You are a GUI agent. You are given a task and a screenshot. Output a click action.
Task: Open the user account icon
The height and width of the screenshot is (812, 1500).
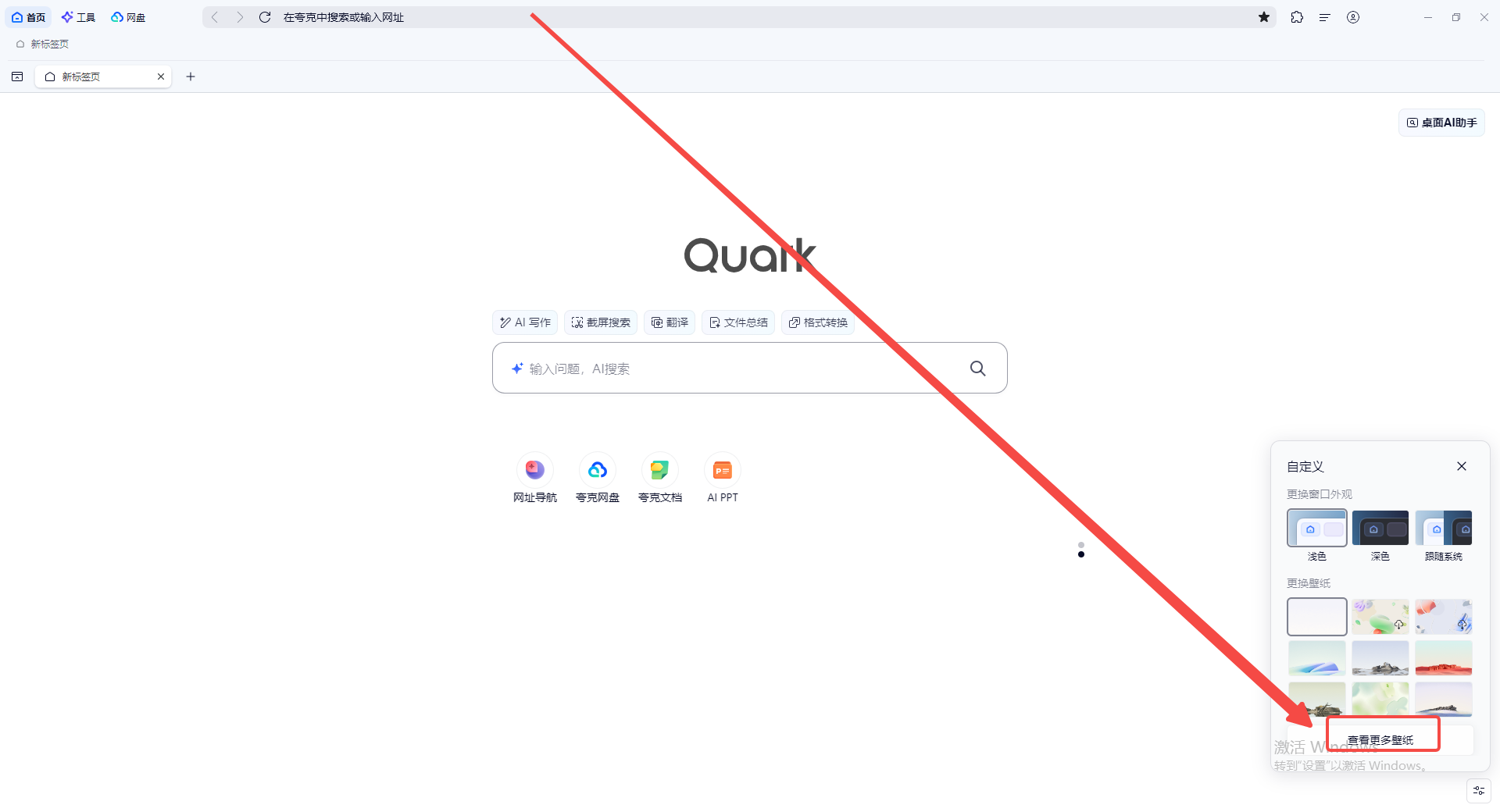(1353, 17)
